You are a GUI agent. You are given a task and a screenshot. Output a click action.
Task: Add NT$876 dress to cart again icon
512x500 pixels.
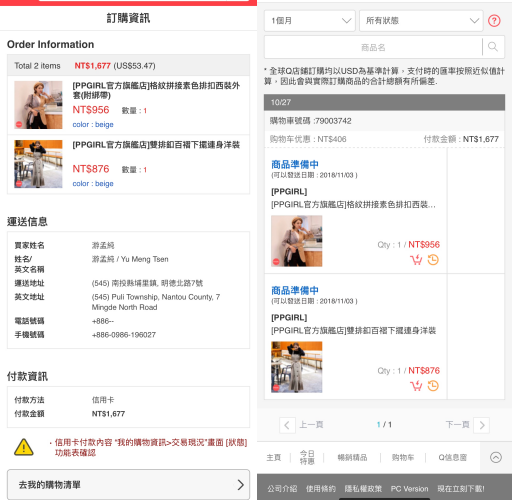pos(416,386)
